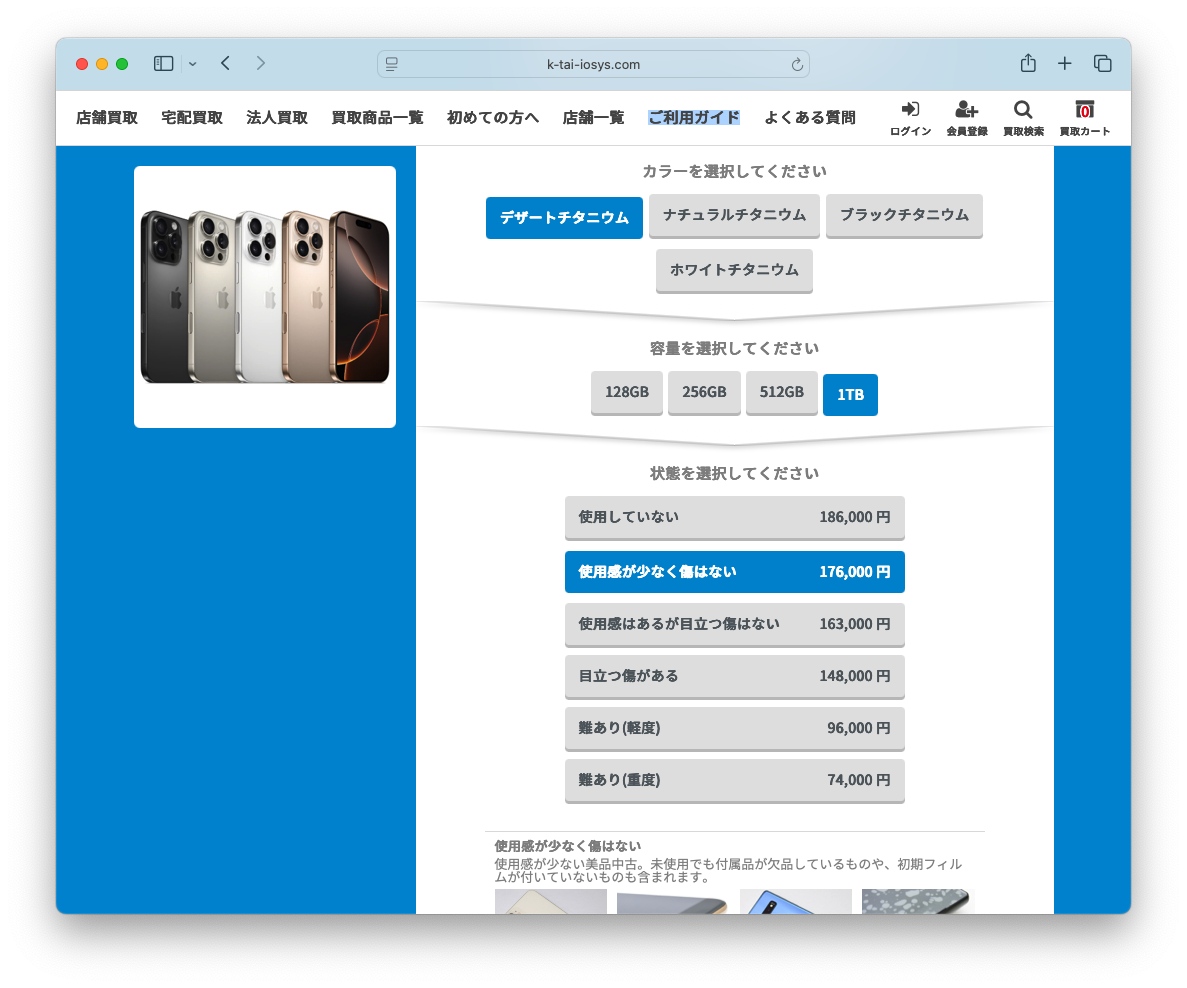Select 512GB capacity option
Screen dimensions: 1187x988
pyautogui.click(x=781, y=392)
